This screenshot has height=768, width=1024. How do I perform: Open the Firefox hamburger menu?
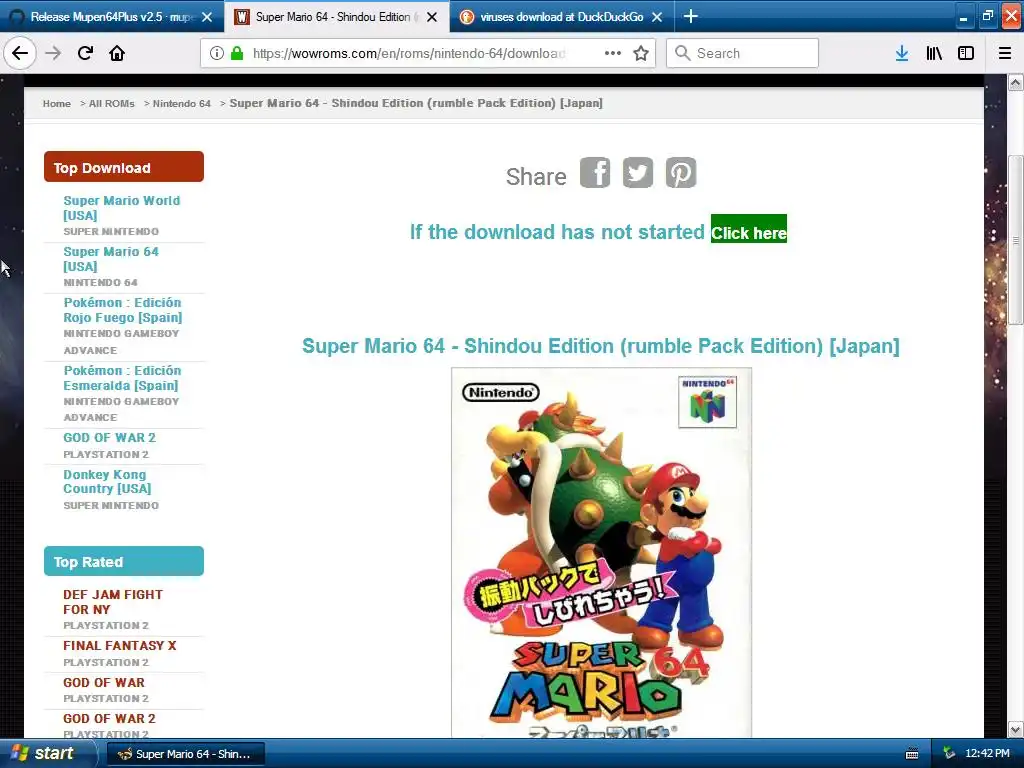pos(1005,53)
